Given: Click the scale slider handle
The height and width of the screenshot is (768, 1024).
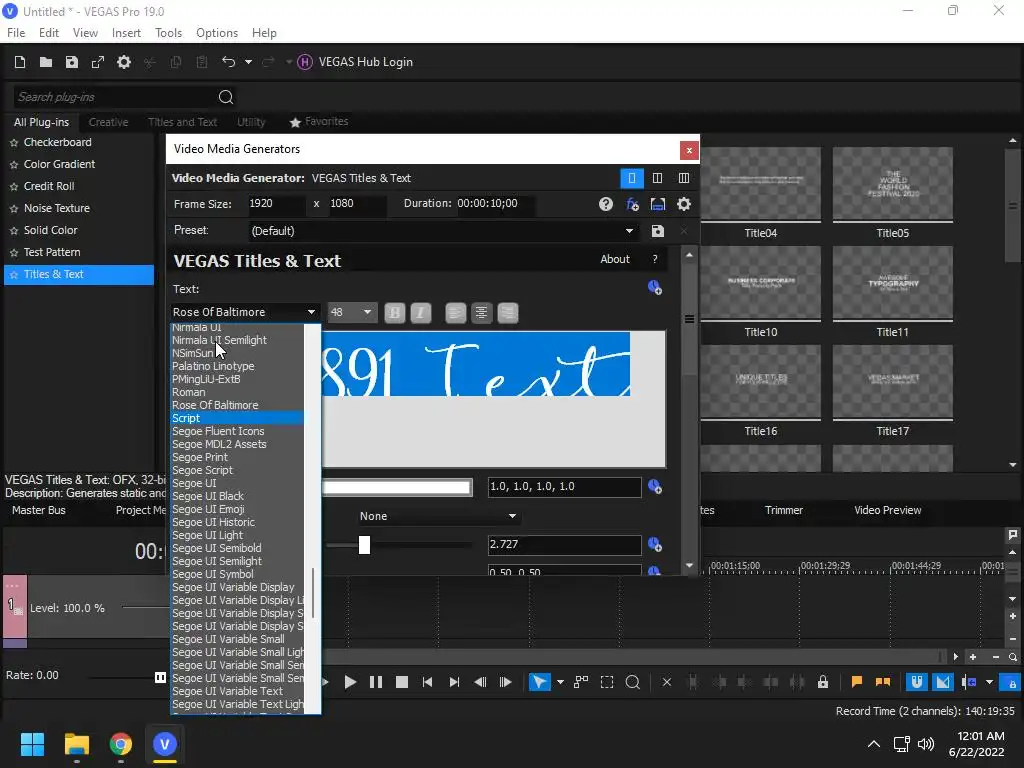Looking at the screenshot, I should point(364,545).
